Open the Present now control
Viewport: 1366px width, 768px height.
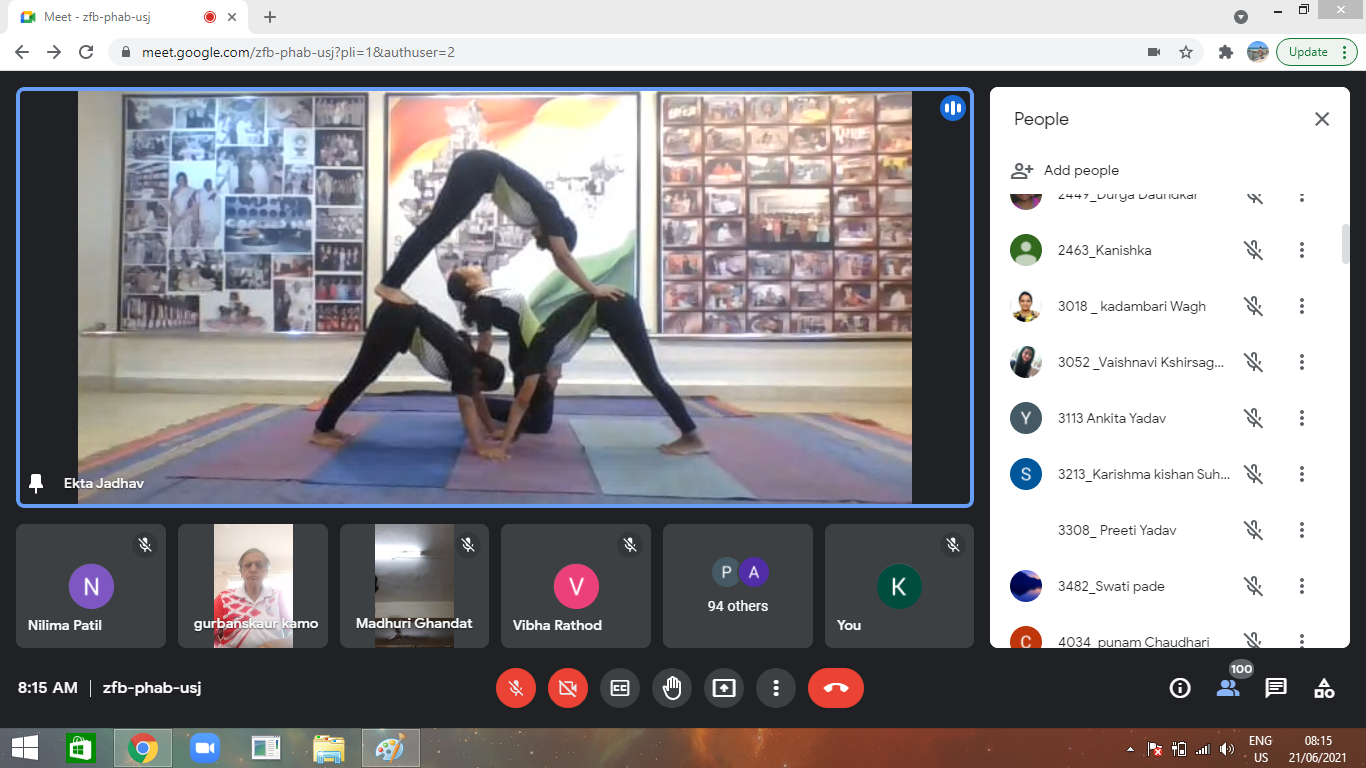tap(724, 688)
